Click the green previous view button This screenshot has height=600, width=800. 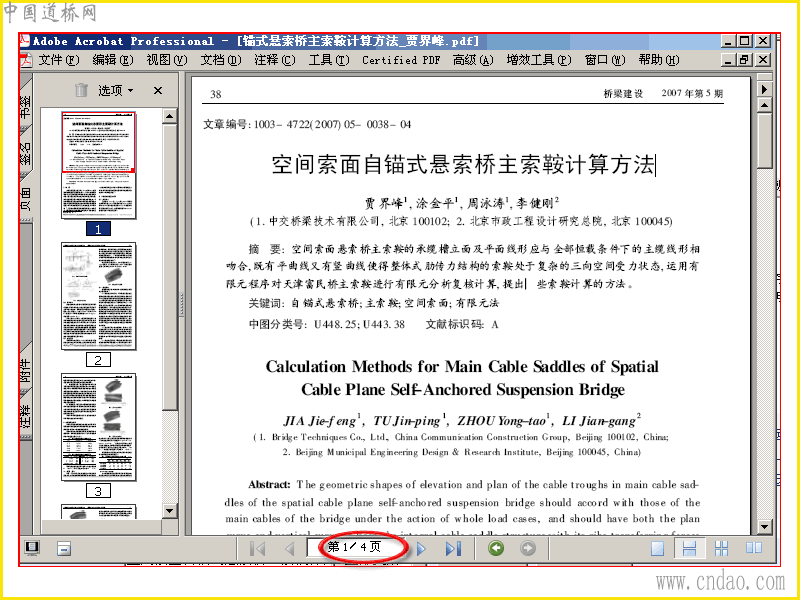(496, 548)
